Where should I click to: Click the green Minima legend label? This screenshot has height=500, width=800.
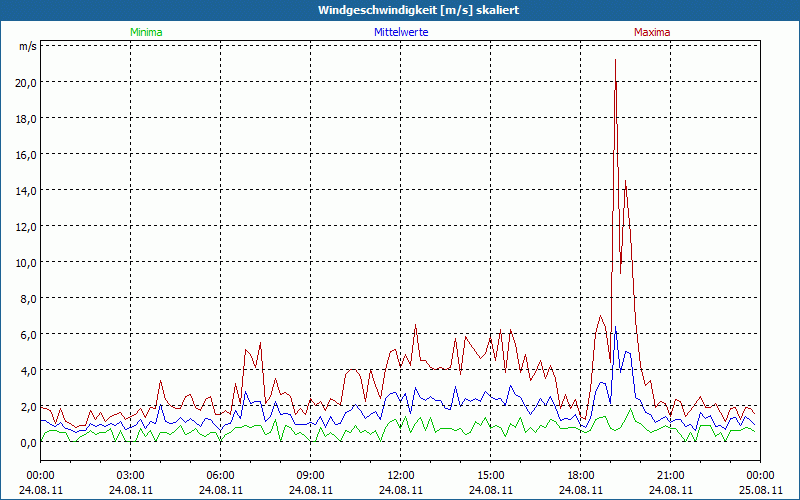tap(146, 32)
